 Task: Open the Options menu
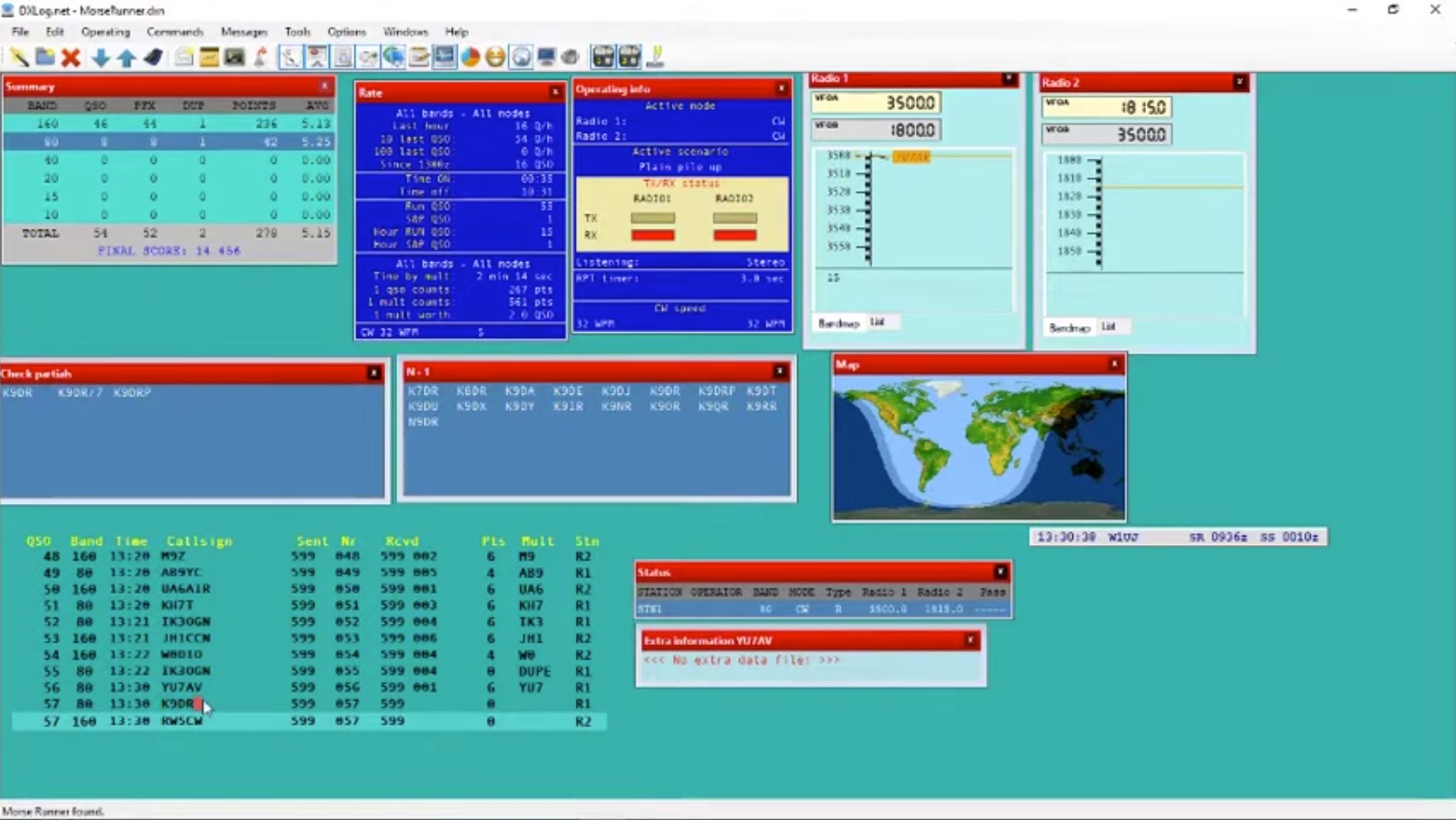[346, 32]
